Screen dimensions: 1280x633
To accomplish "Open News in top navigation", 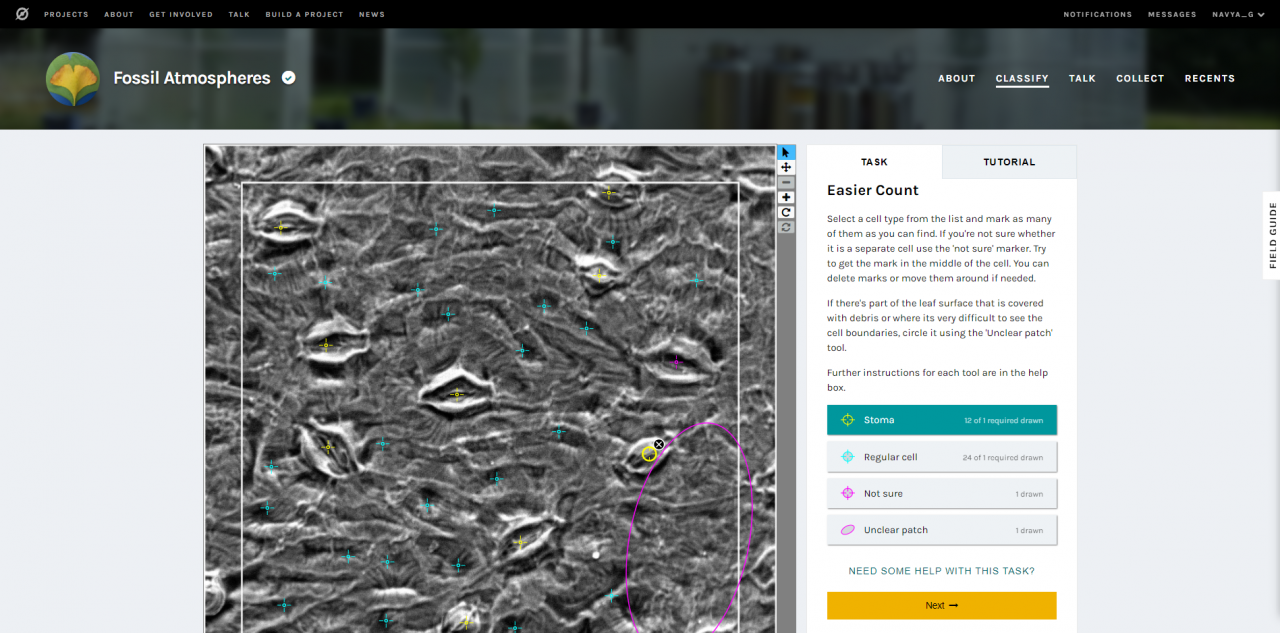I will point(372,14).
